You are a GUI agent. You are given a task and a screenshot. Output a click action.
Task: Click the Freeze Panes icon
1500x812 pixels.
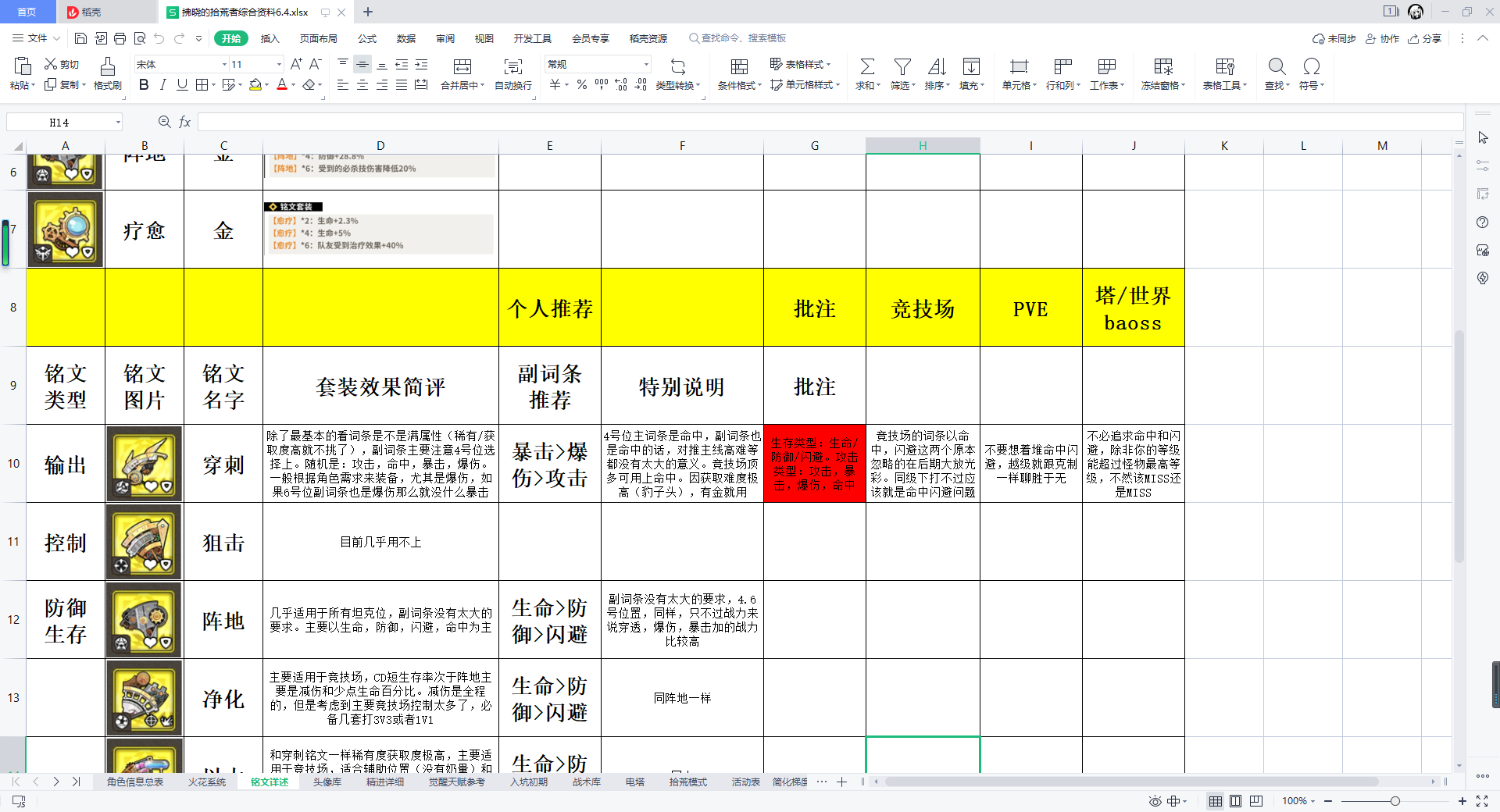tap(1163, 66)
